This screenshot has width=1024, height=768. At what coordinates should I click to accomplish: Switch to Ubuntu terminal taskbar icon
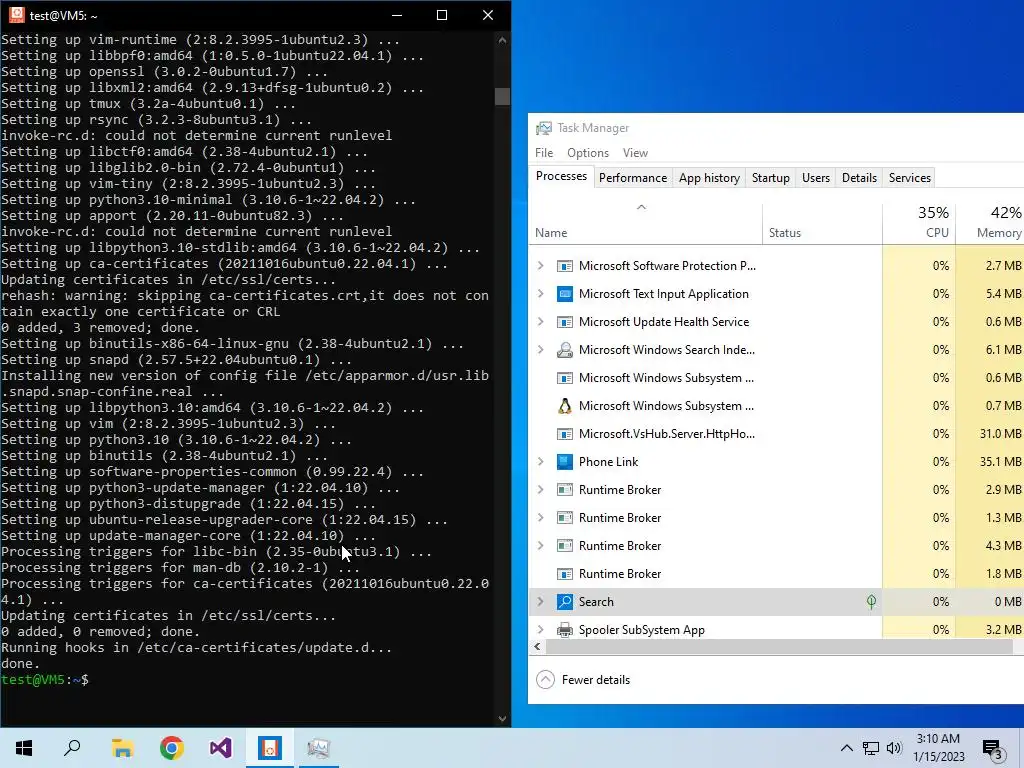pyautogui.click(x=269, y=748)
